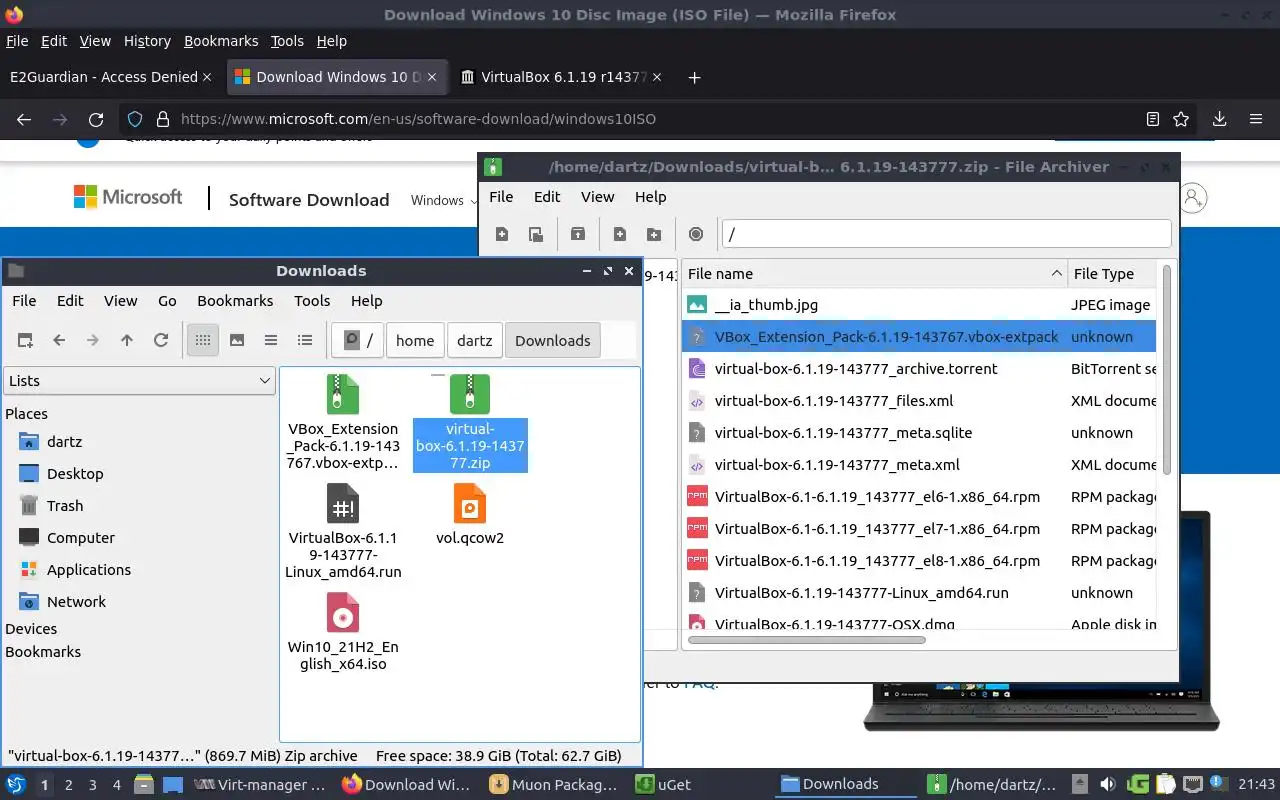Open Network in Places sidebar
The height and width of the screenshot is (800, 1280).
click(76, 601)
